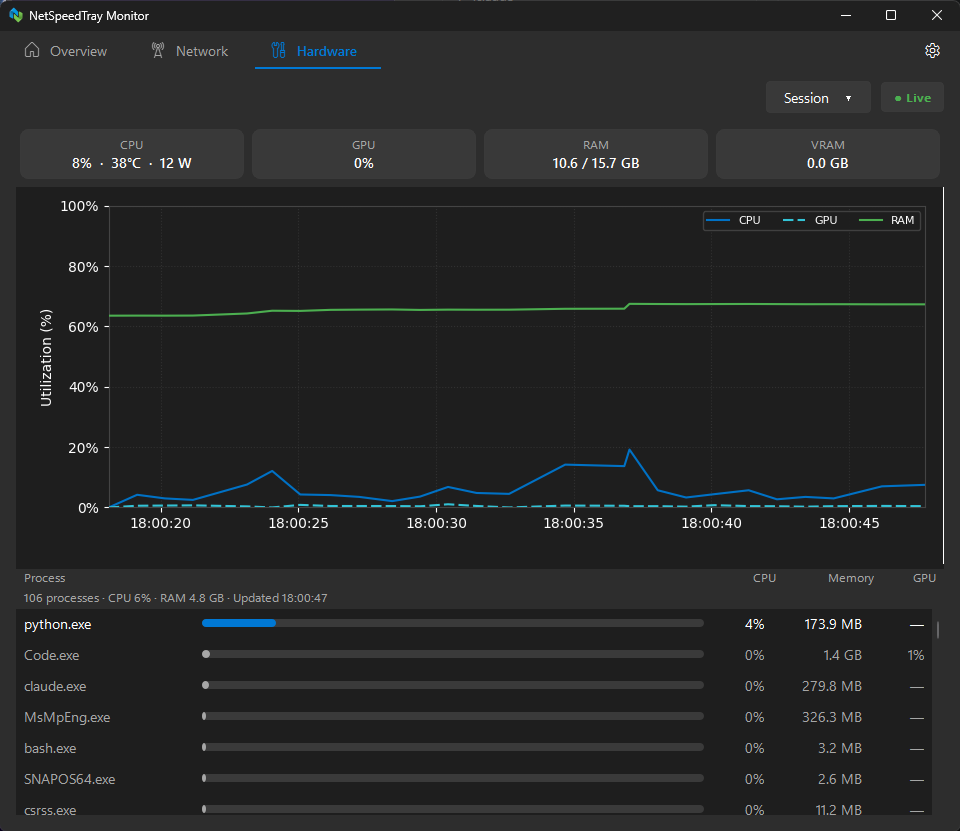Sort by the Memory column header

click(x=850, y=578)
